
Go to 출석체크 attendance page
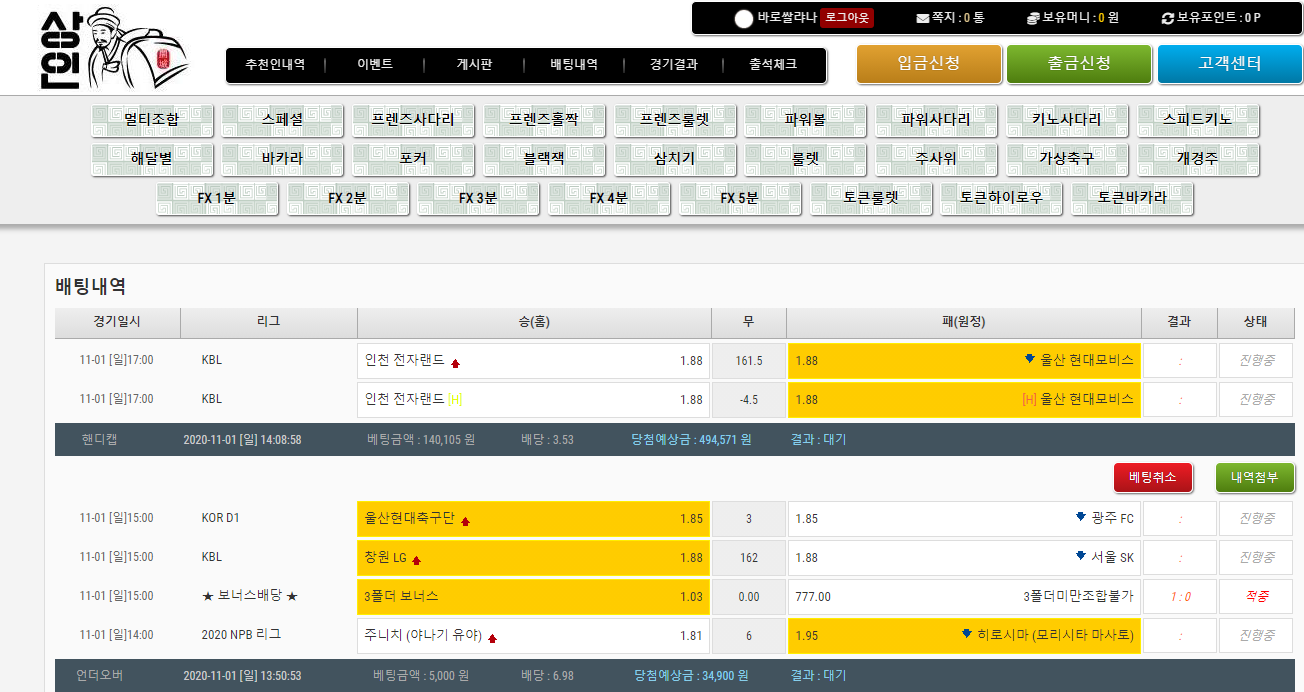(773, 65)
